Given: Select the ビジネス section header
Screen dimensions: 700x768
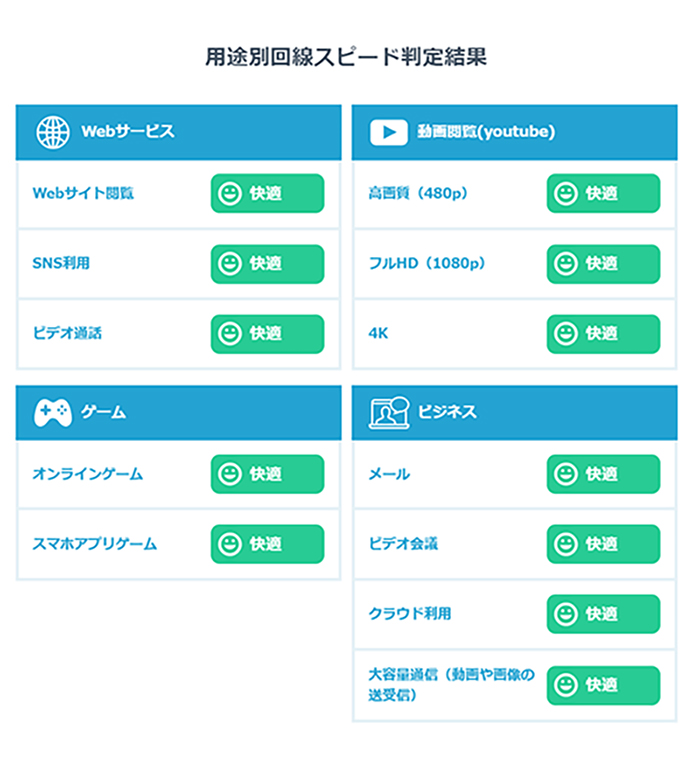Looking at the screenshot, I should (x=514, y=412).
